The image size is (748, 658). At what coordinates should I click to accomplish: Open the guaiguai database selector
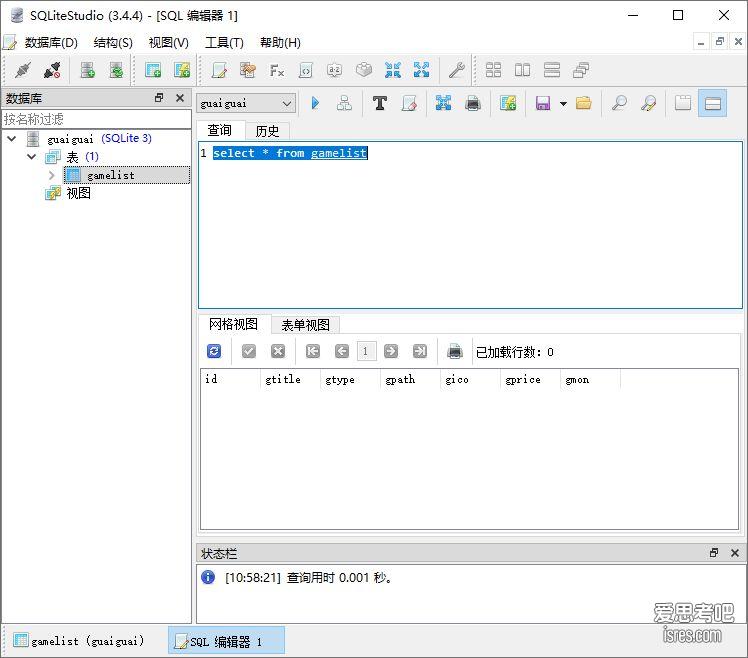coord(246,103)
